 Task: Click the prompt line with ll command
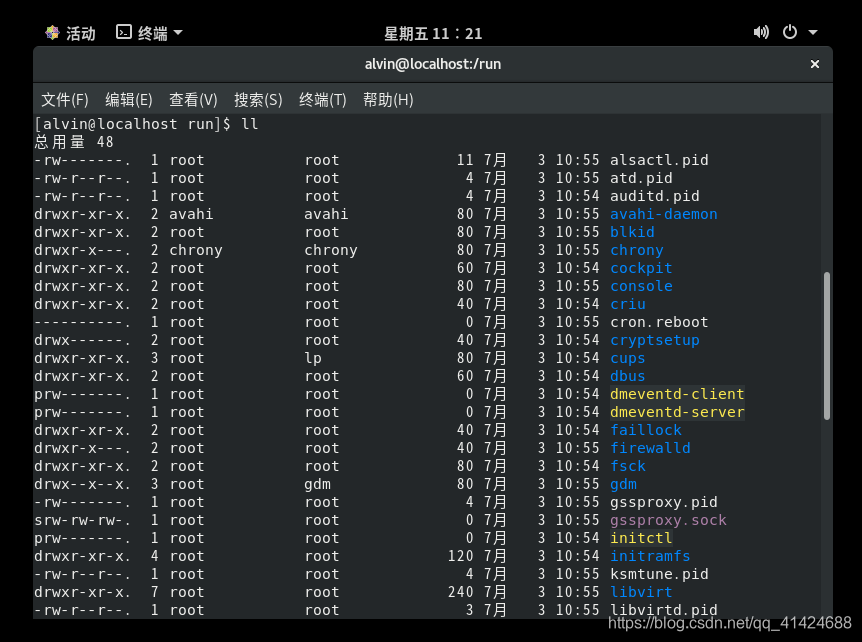[x=146, y=124]
